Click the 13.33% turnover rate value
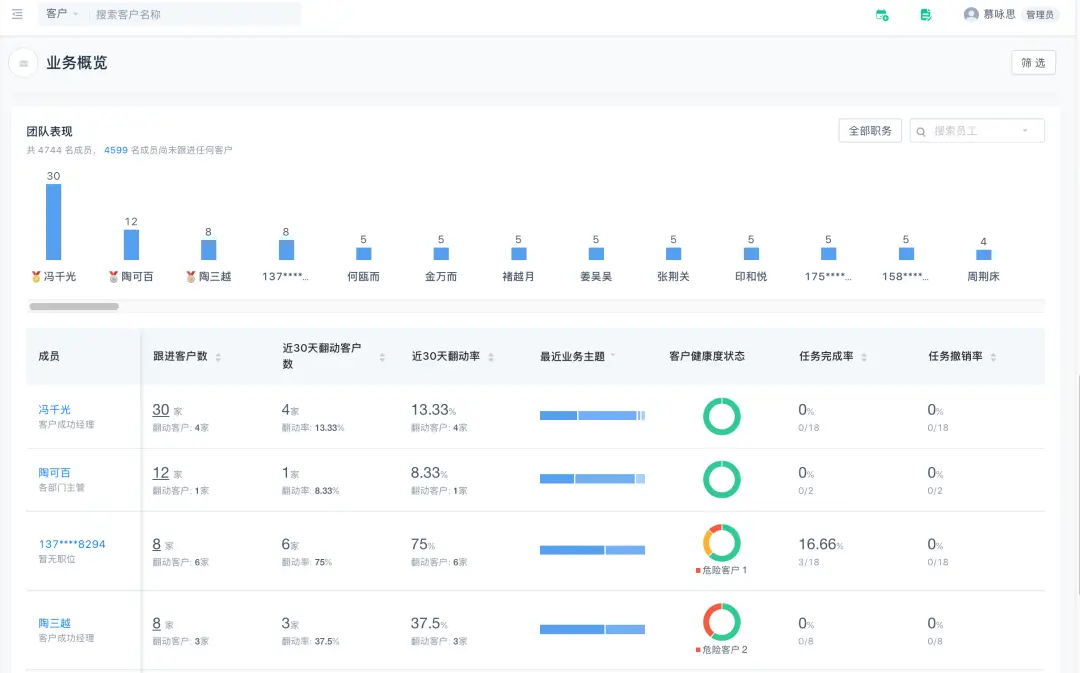 pyautogui.click(x=433, y=410)
